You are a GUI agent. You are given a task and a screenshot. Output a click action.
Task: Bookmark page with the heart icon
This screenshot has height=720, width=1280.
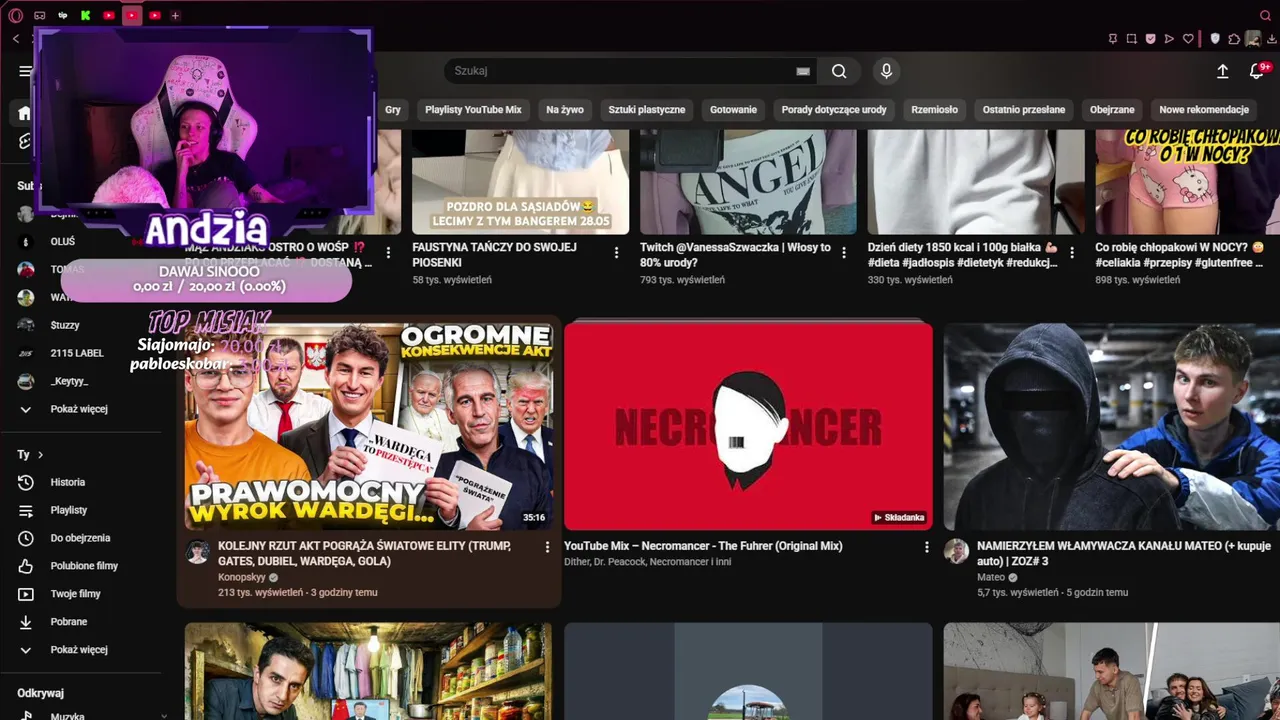[x=1189, y=39]
